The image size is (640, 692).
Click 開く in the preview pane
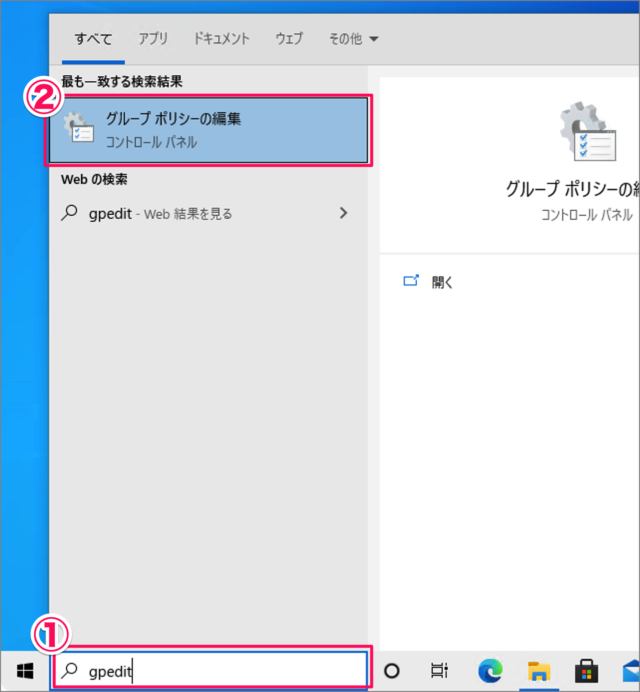pyautogui.click(x=442, y=282)
